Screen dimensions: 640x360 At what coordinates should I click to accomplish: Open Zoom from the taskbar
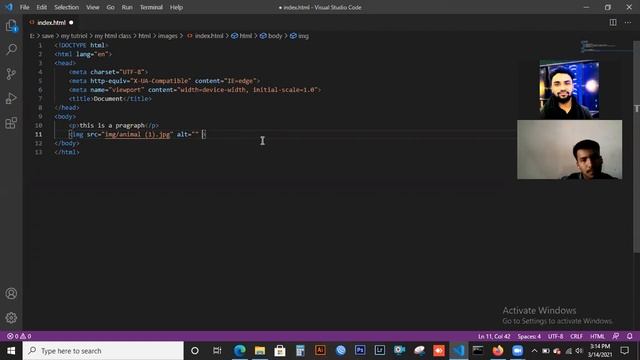point(518,351)
